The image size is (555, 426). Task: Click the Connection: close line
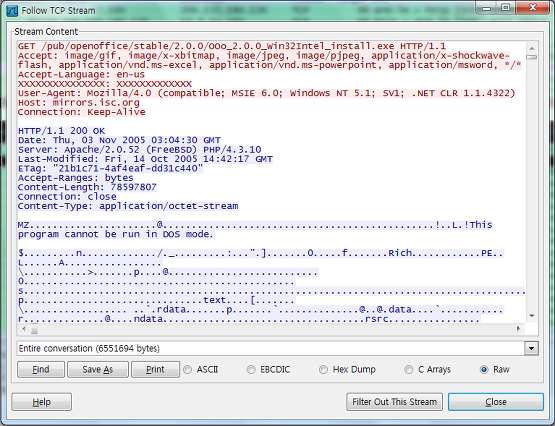tap(67, 197)
